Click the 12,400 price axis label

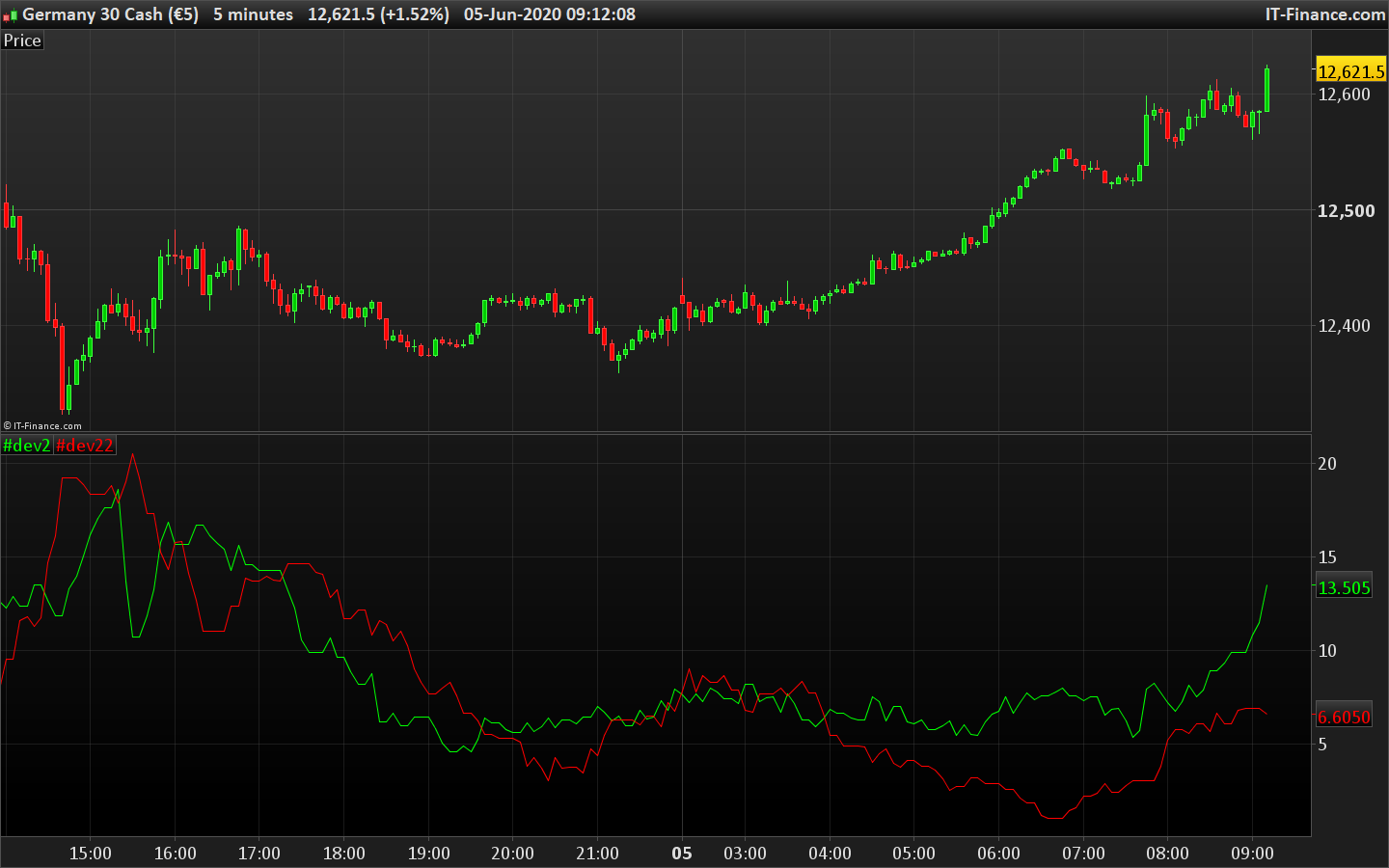[x=1344, y=326]
